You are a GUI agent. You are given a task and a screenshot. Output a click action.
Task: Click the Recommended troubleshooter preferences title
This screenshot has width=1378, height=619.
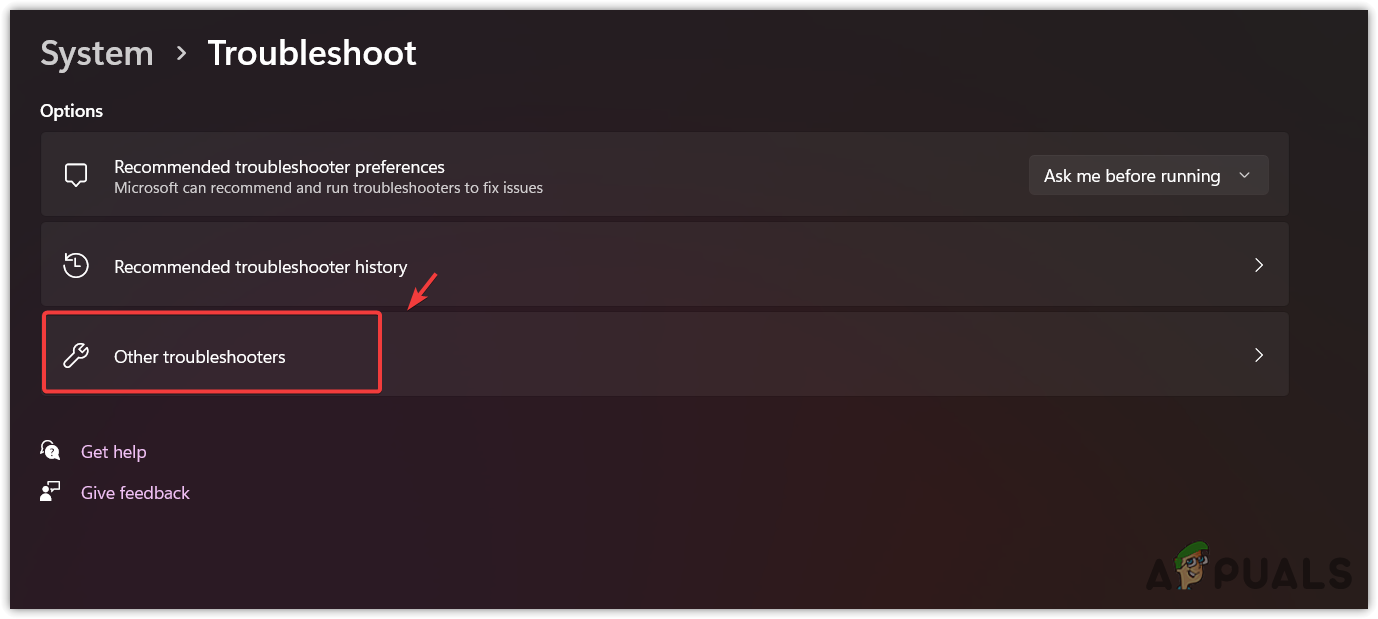pyautogui.click(x=279, y=167)
